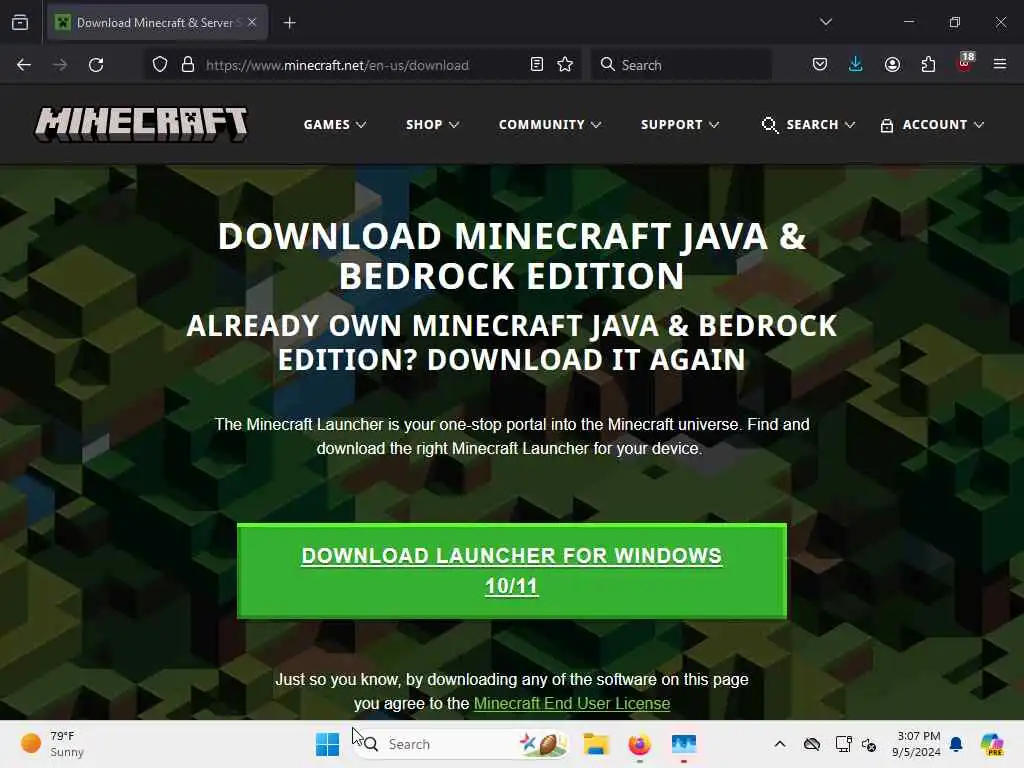Switch to Firefox taskbar icon
This screenshot has width=1024, height=768.
pyautogui.click(x=639, y=744)
